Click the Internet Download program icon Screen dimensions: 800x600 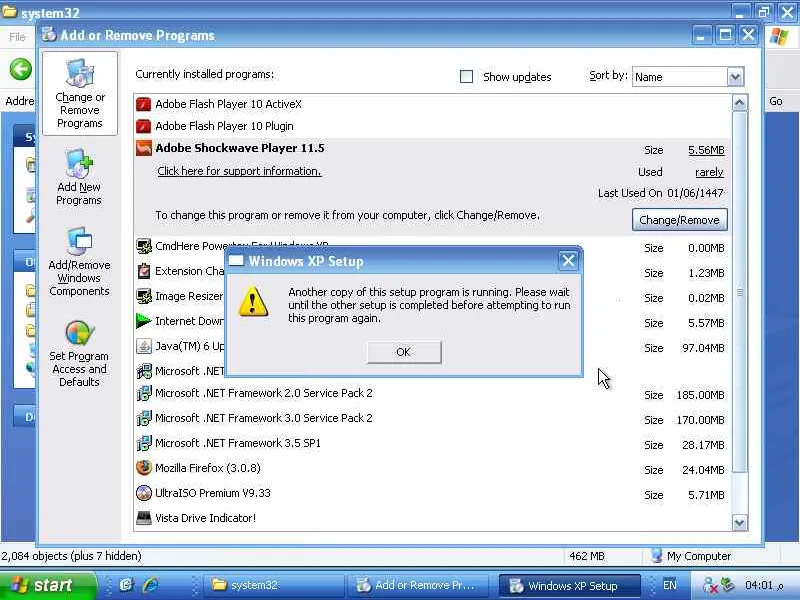coord(144,321)
